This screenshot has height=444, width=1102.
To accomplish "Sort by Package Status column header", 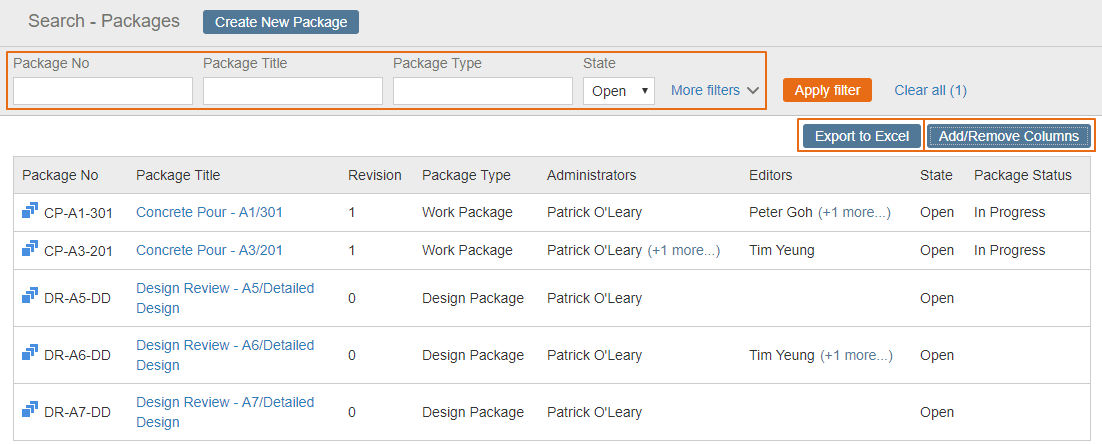I will pos(1023,175).
